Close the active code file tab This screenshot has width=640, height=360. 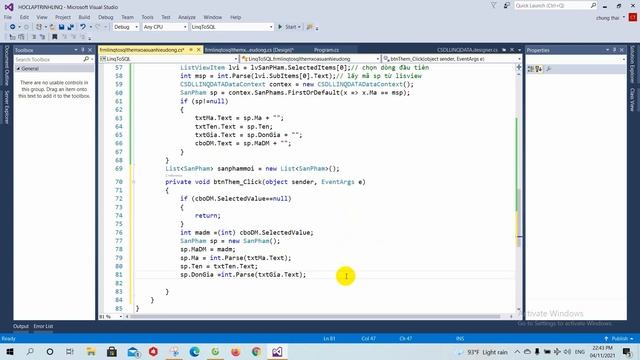(199, 50)
